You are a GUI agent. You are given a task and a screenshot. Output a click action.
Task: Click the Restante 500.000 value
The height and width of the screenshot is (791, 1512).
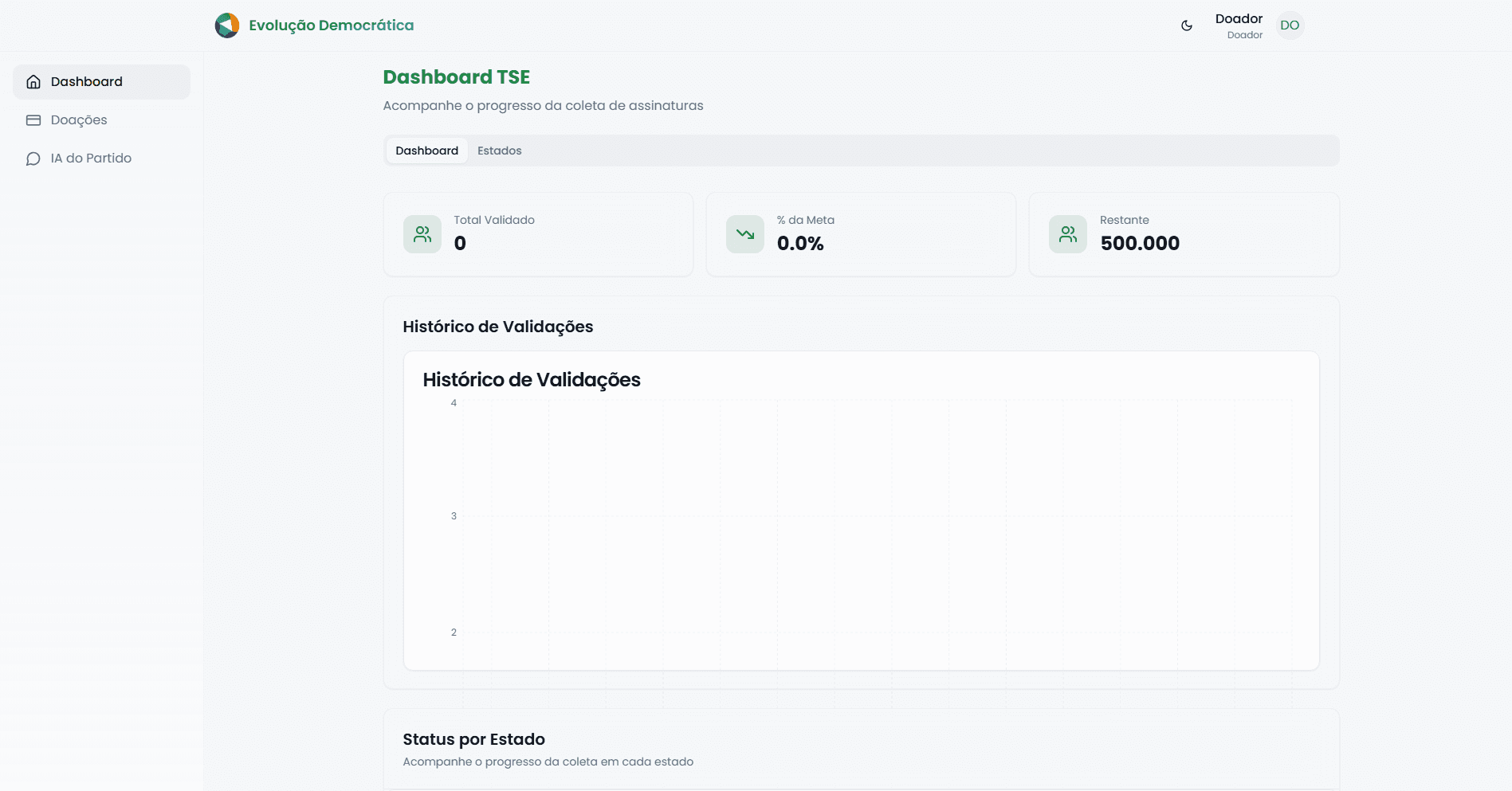(x=1140, y=244)
